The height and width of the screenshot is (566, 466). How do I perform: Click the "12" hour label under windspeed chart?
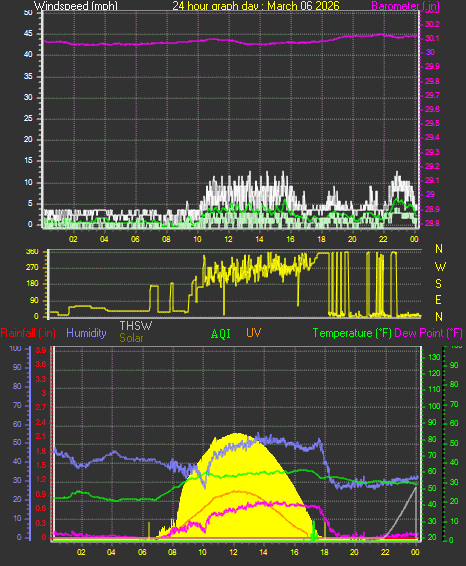[228, 239]
